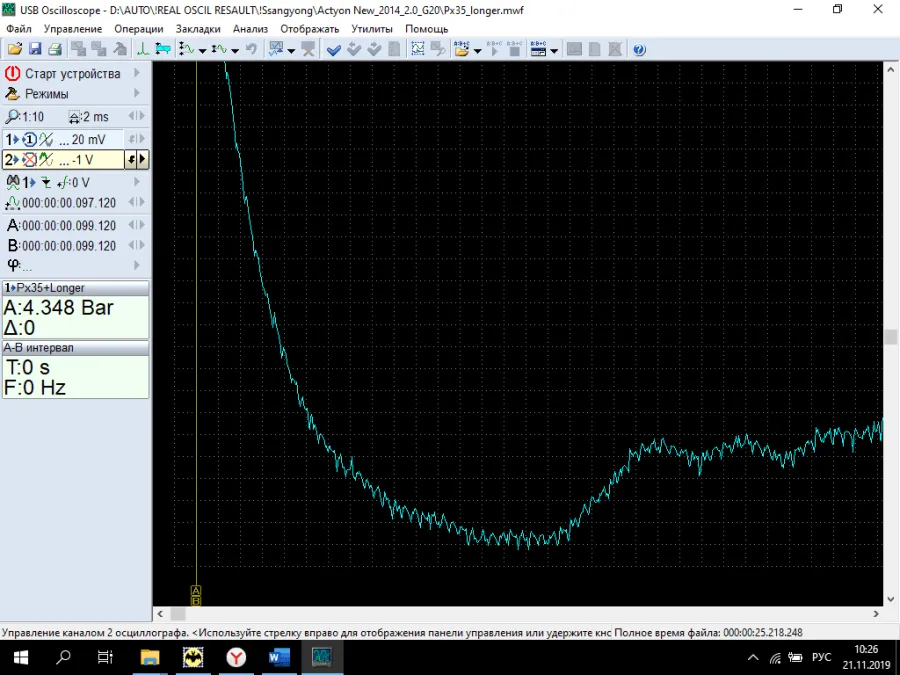The image size is (900, 675).
Task: Click the blue help question mark icon
Action: [639, 49]
